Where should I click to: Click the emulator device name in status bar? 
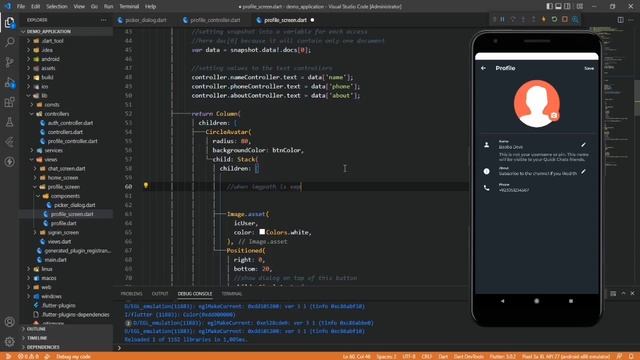click(566, 357)
